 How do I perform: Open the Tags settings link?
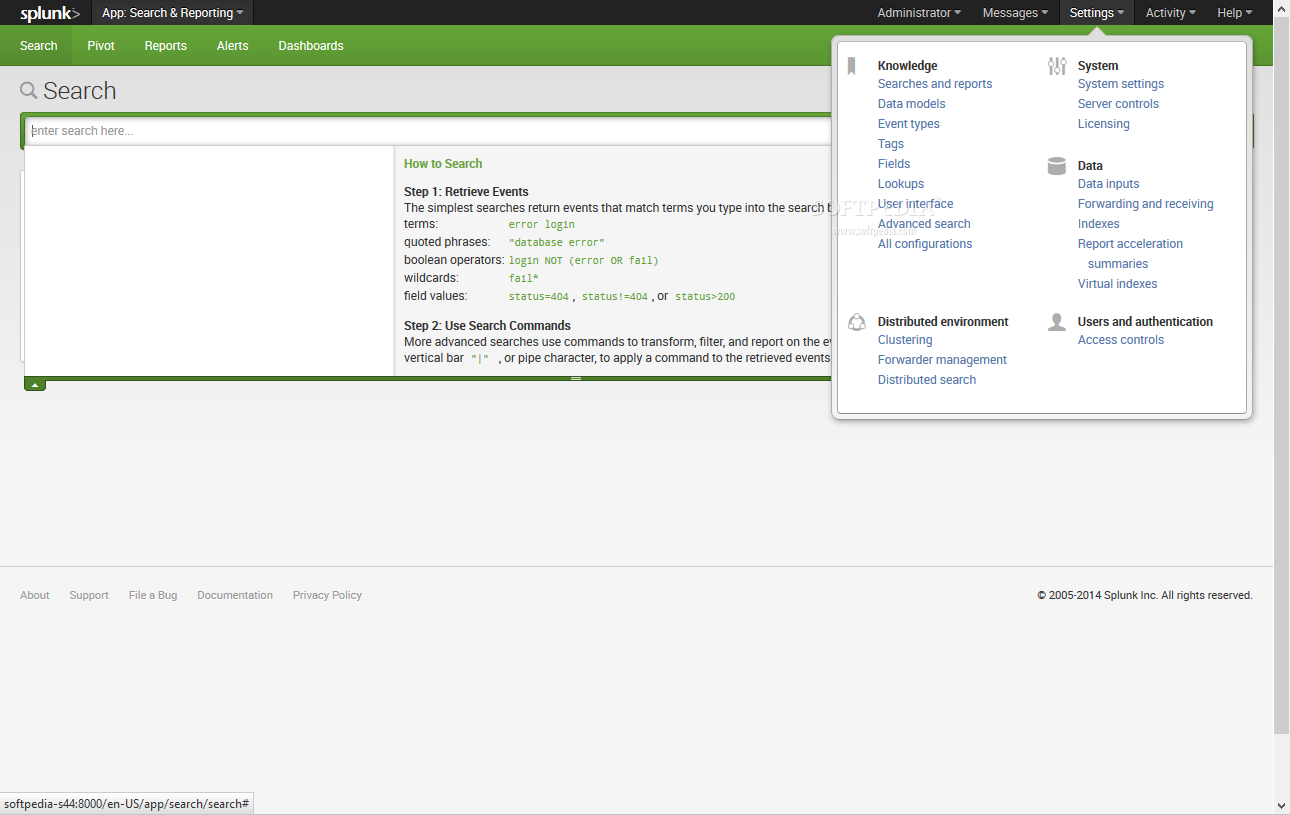tap(891, 144)
